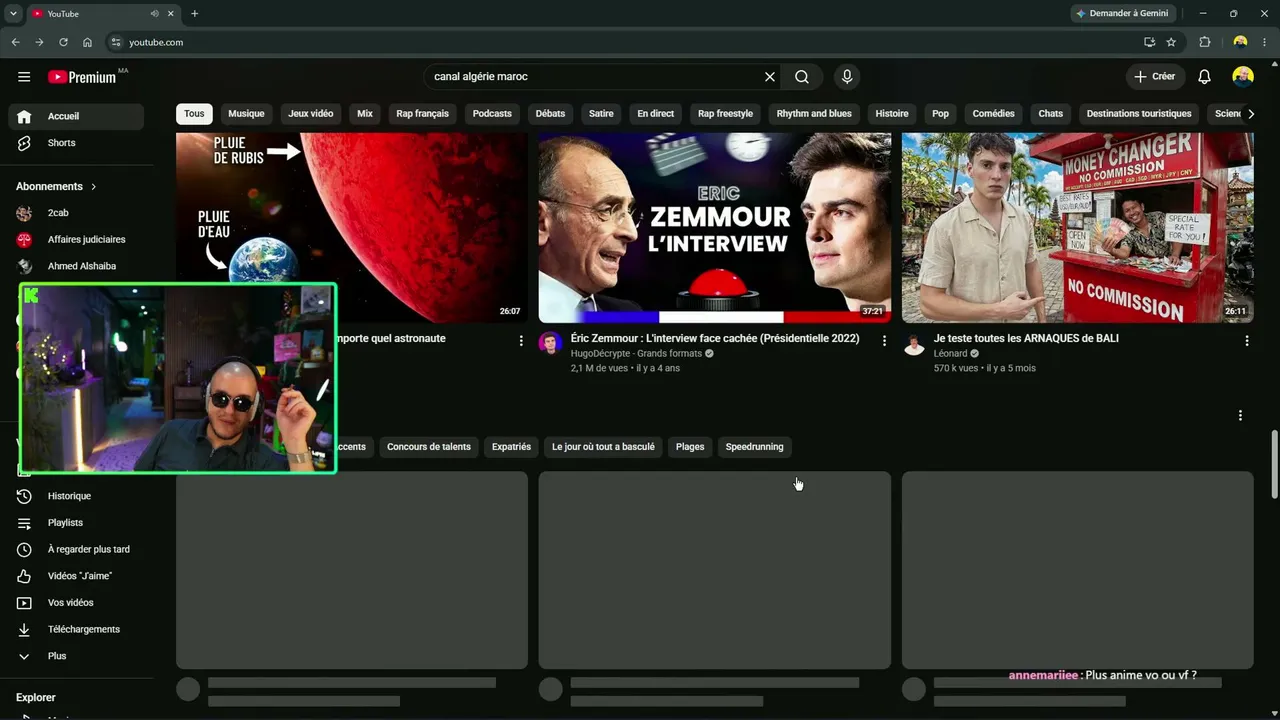Click the magnifying glass search button

(x=802, y=77)
